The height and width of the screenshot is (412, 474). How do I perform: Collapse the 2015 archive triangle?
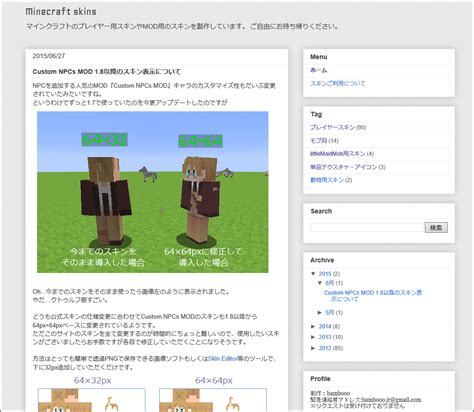coord(313,274)
